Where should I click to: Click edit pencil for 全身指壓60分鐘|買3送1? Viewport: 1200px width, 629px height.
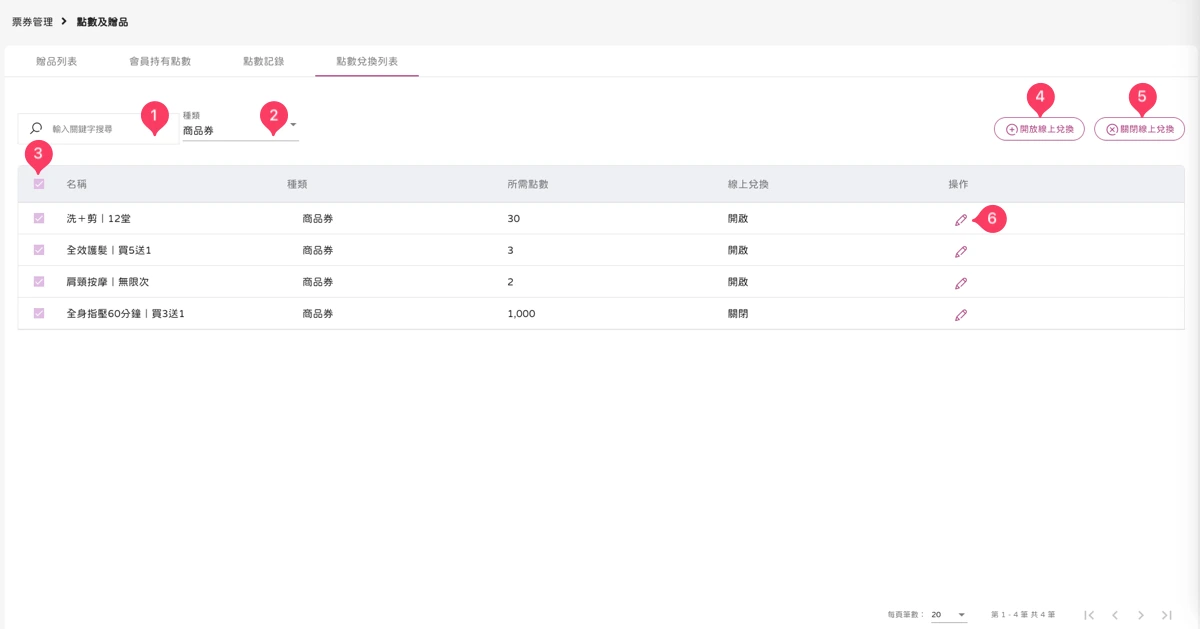(x=961, y=315)
